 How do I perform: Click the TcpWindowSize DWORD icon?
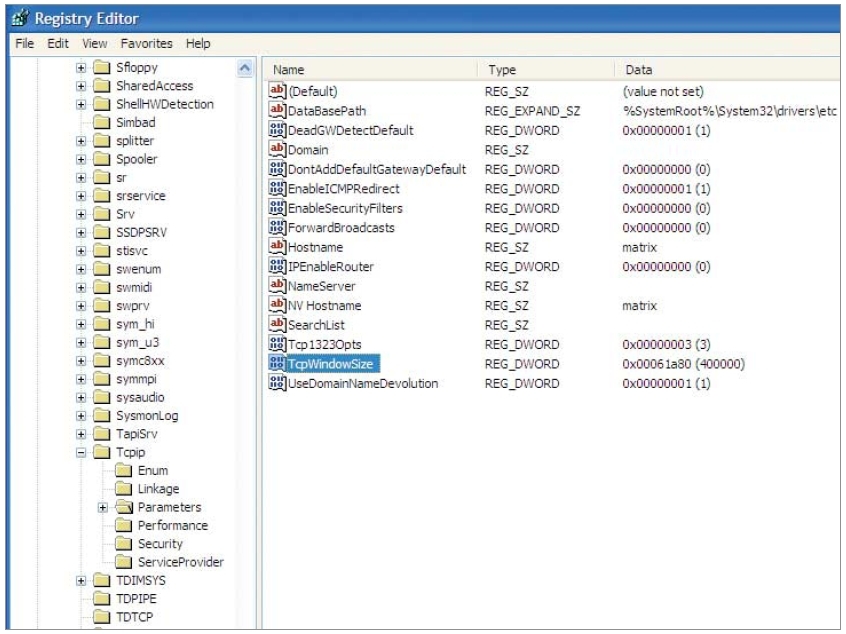277,363
